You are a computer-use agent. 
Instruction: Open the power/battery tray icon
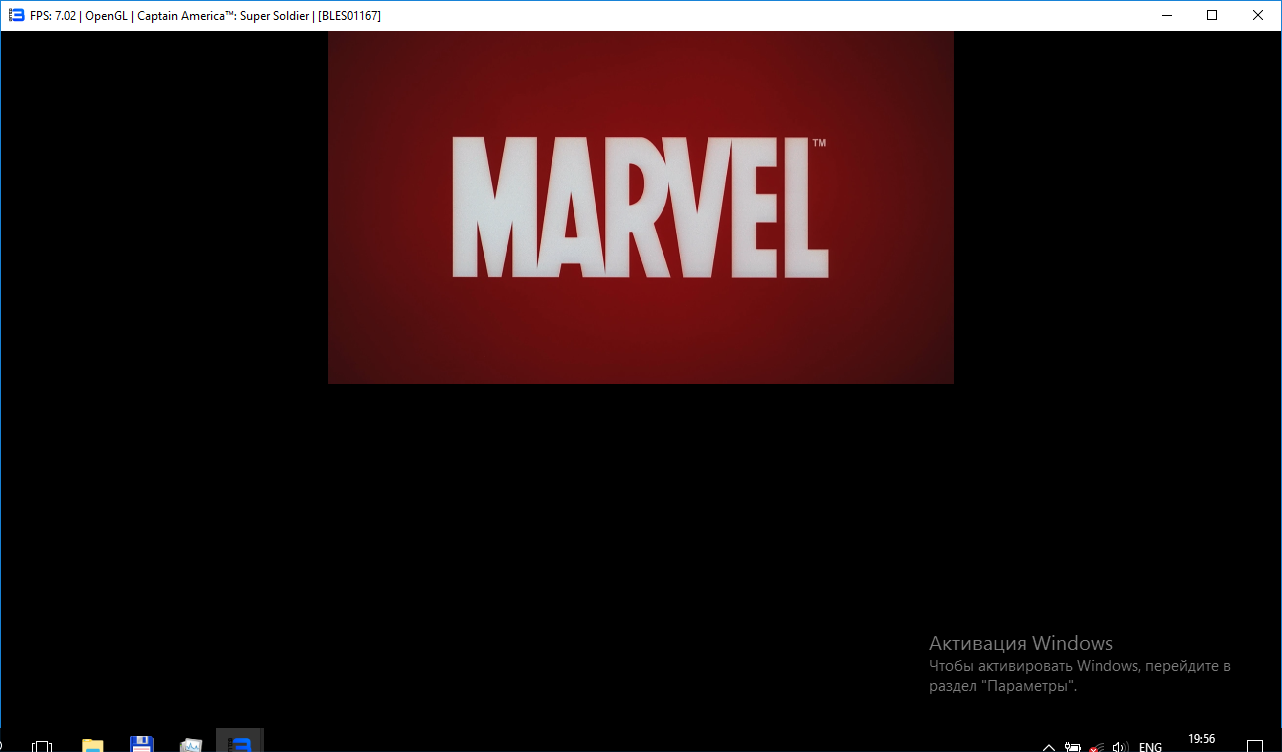pyautogui.click(x=1073, y=747)
